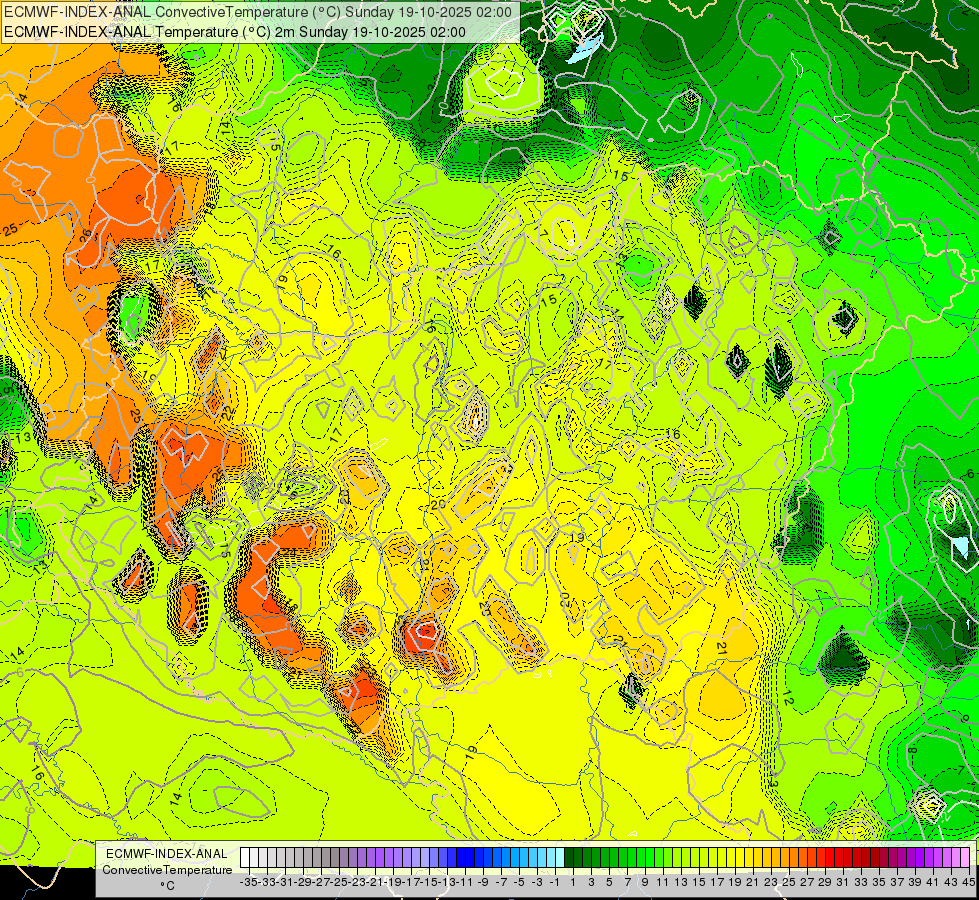Pick the darkest green swatch above label 1
Viewport: 979px width, 900px height.
click(x=569, y=858)
